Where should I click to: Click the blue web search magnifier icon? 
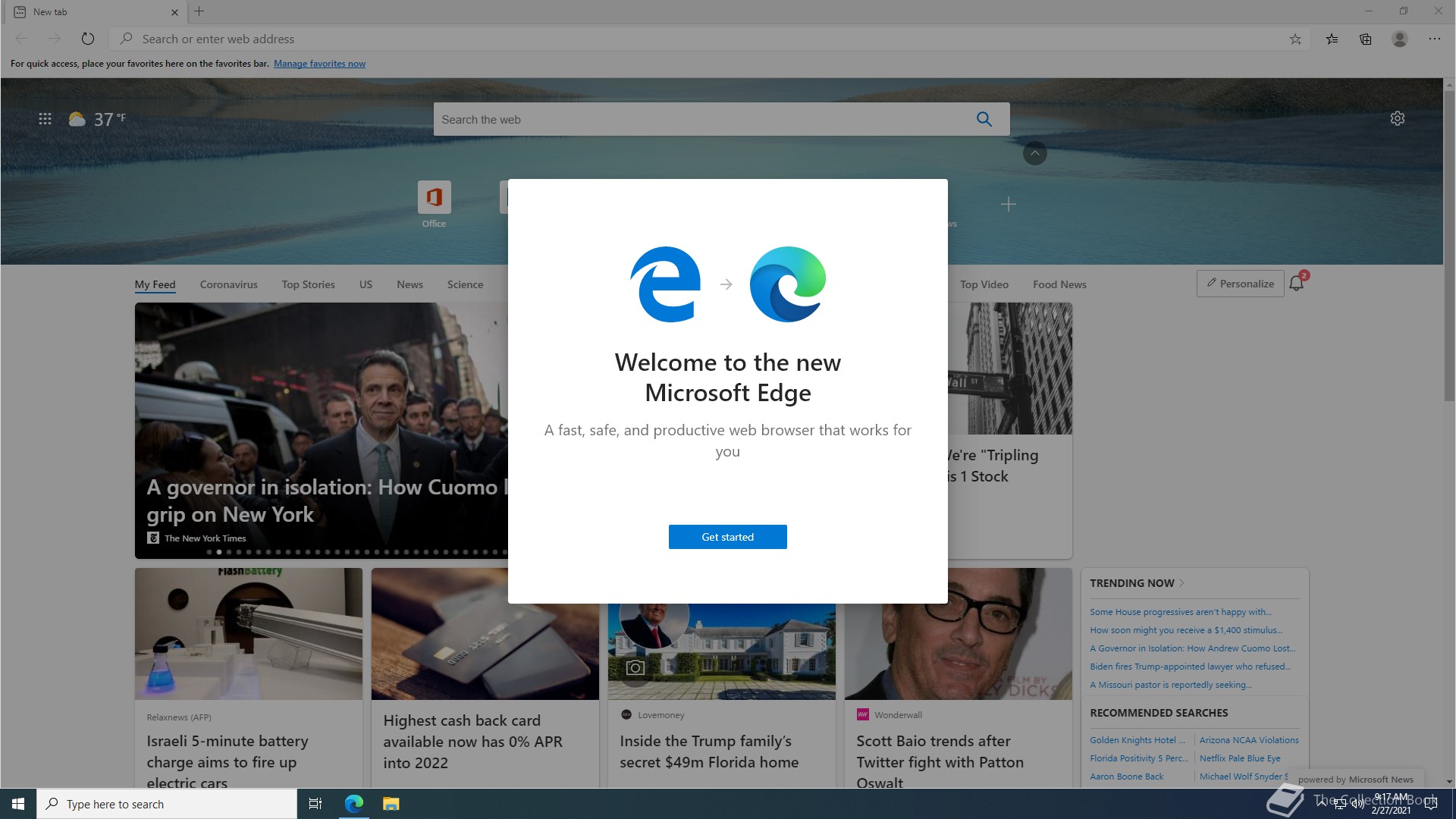(x=984, y=119)
